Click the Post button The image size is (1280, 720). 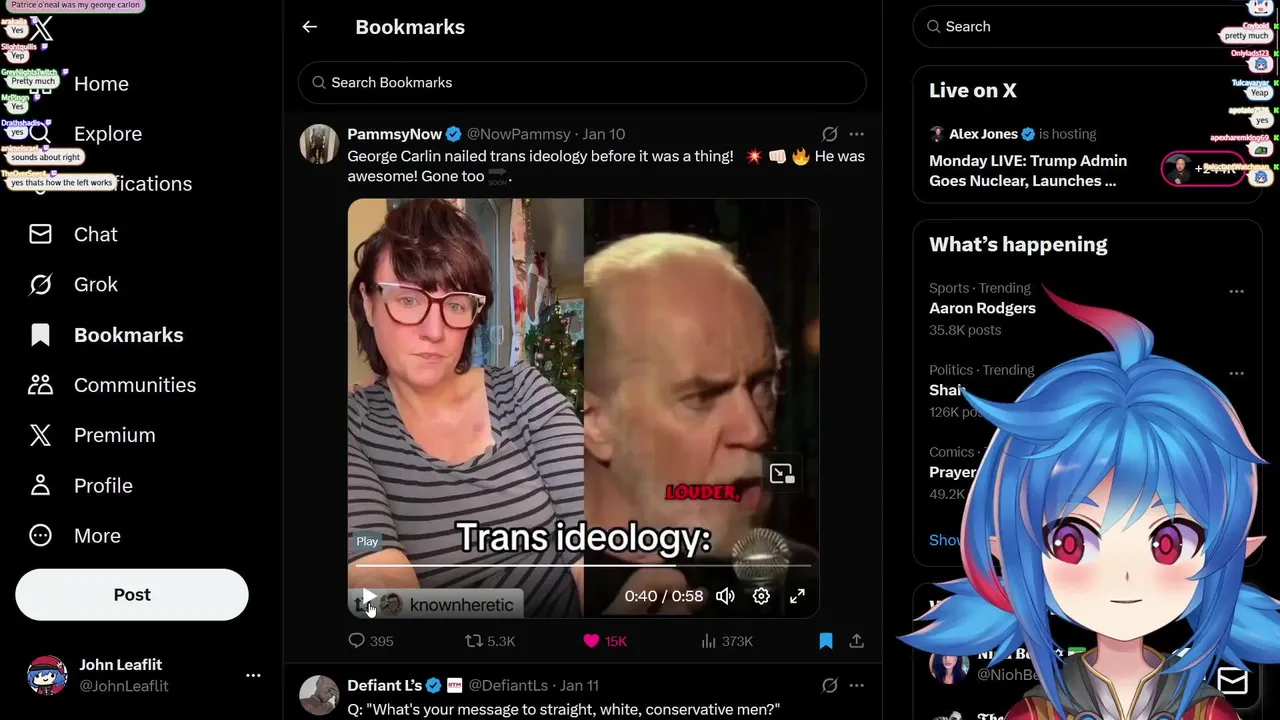pos(132,595)
